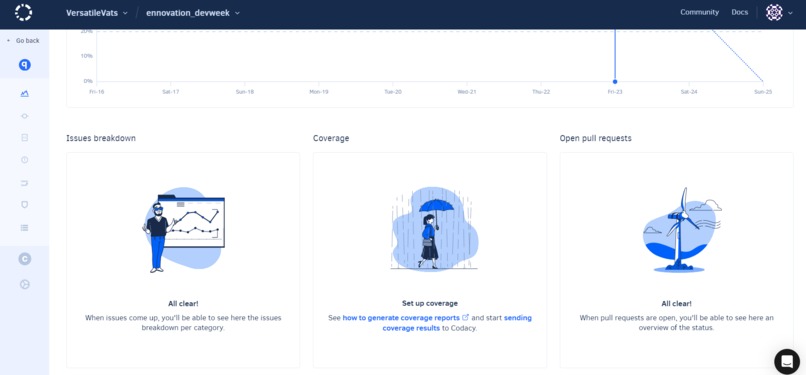Click Go back in the sidebar

pos(23,41)
